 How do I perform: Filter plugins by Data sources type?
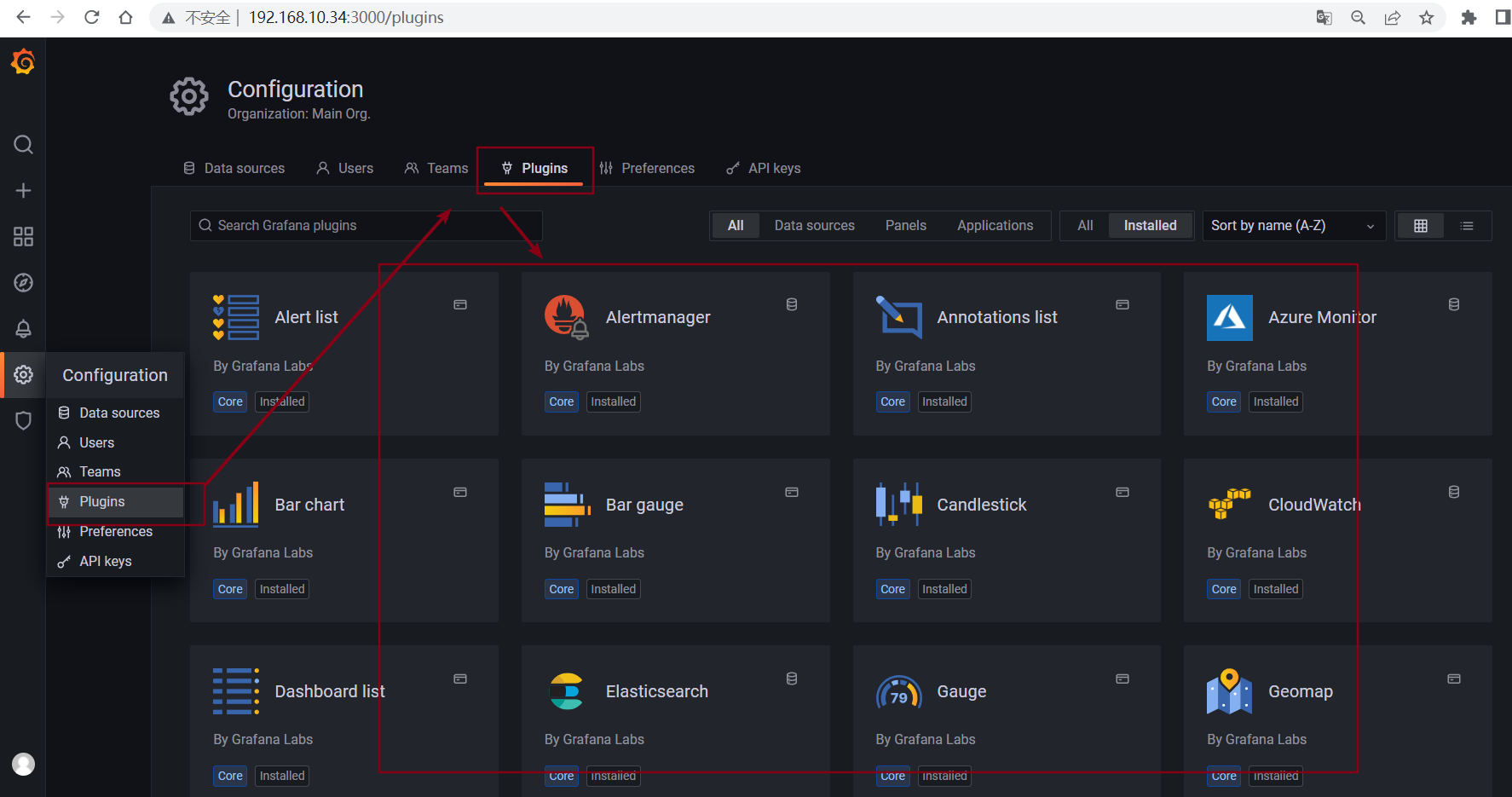[x=814, y=226]
